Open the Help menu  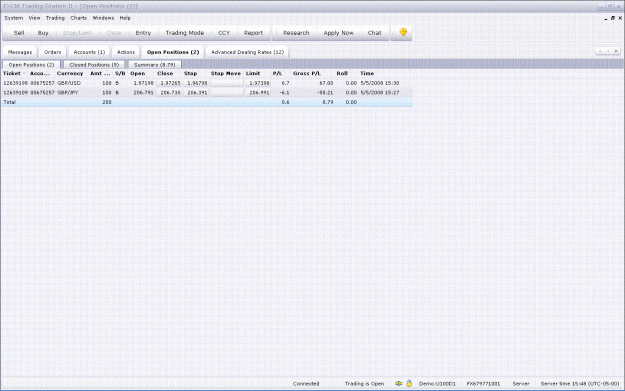(x=125, y=18)
